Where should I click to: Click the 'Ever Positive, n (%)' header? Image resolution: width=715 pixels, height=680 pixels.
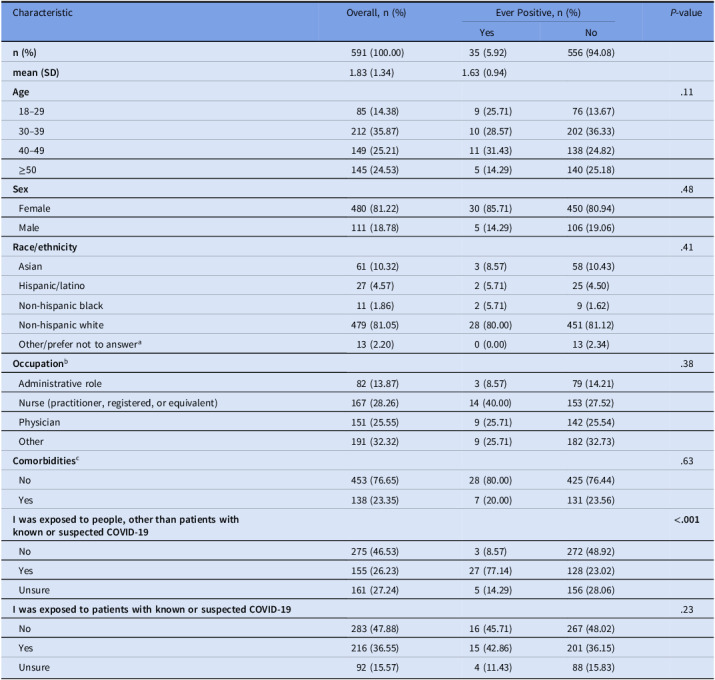538,13
